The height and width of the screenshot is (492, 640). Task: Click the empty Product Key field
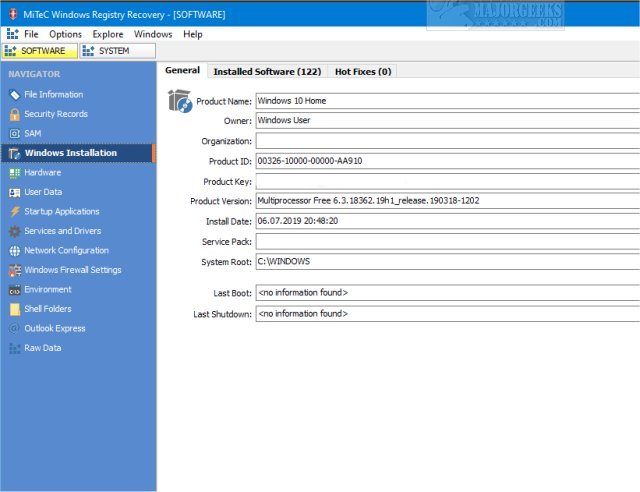[447, 182]
